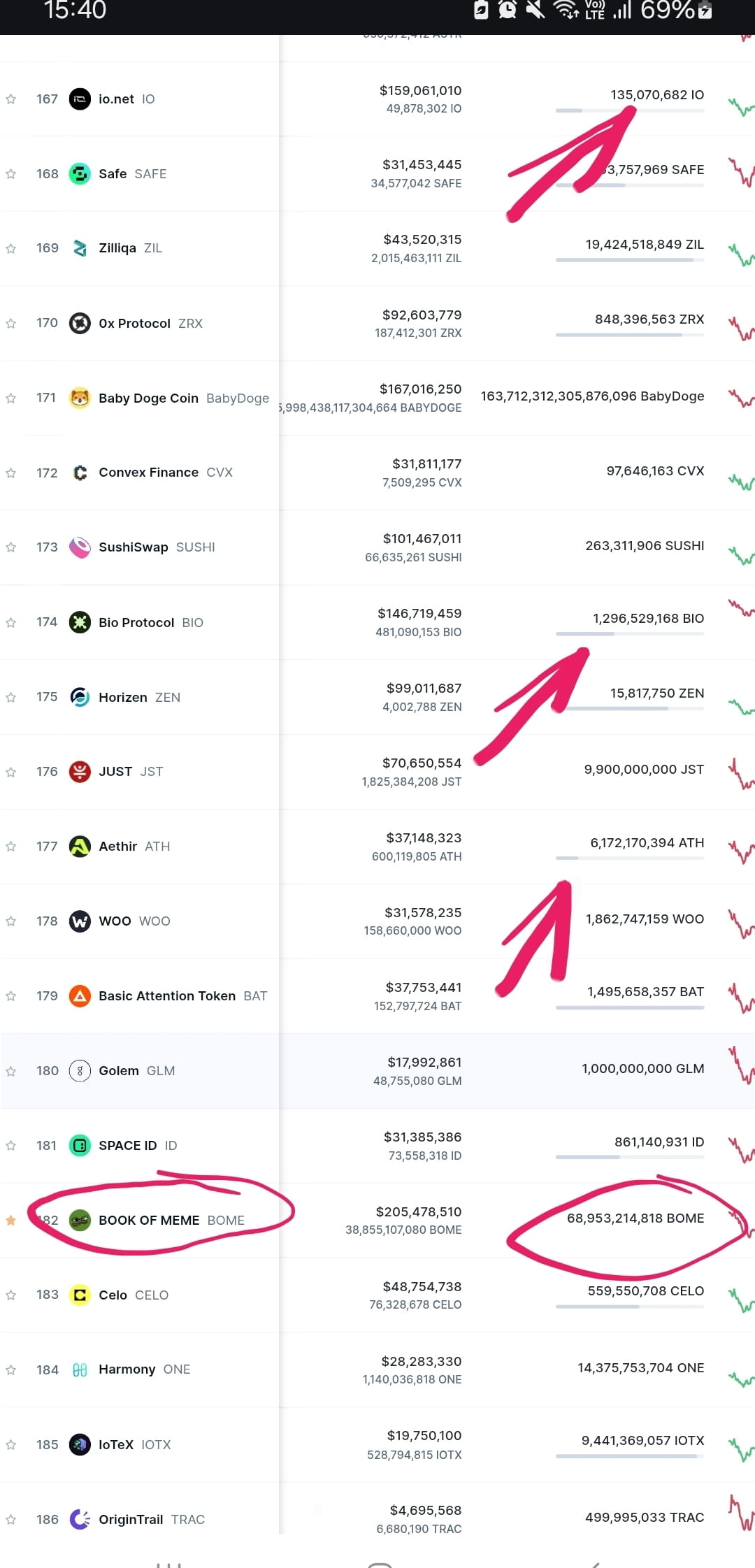Open the Zilliqa logo icon
This screenshot has width=755, height=1568.
[x=80, y=248]
